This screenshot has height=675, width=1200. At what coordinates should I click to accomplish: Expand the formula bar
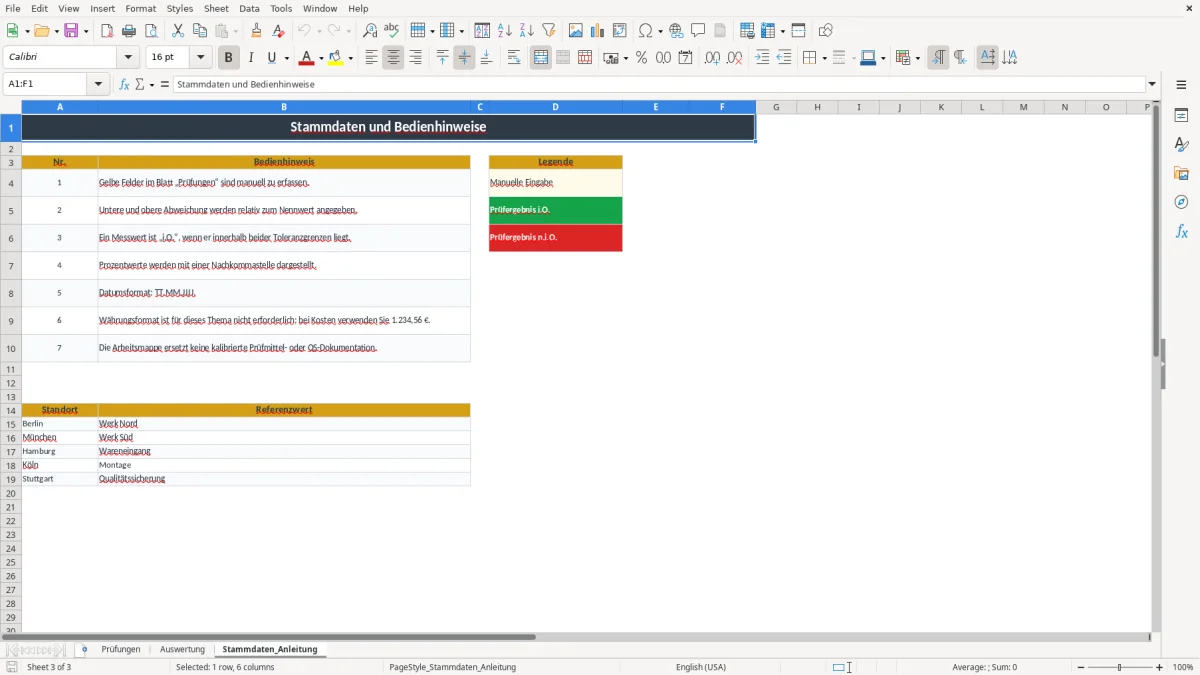[1152, 84]
